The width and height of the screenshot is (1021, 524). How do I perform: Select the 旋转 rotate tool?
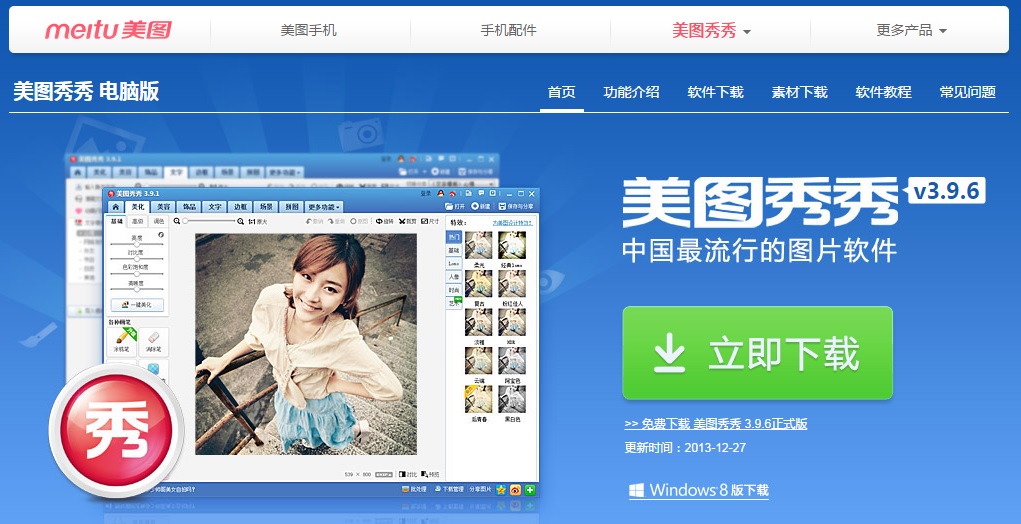coord(384,221)
